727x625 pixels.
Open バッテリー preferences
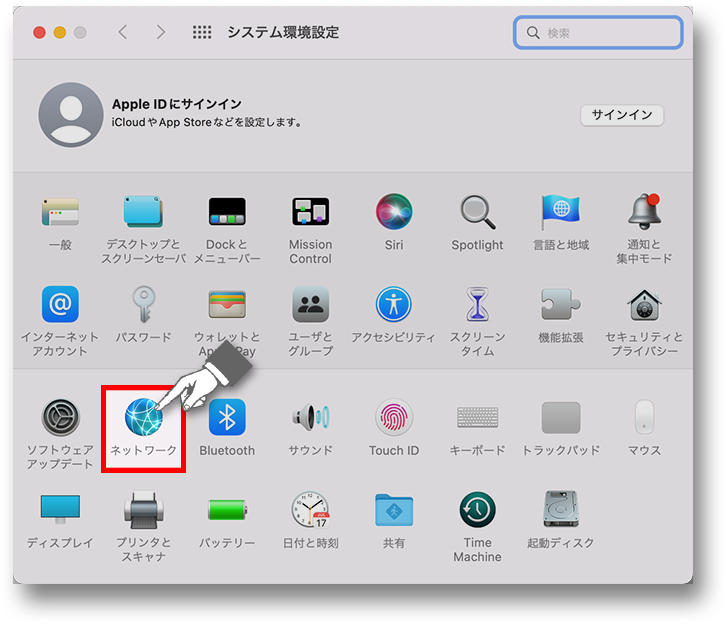(x=227, y=510)
